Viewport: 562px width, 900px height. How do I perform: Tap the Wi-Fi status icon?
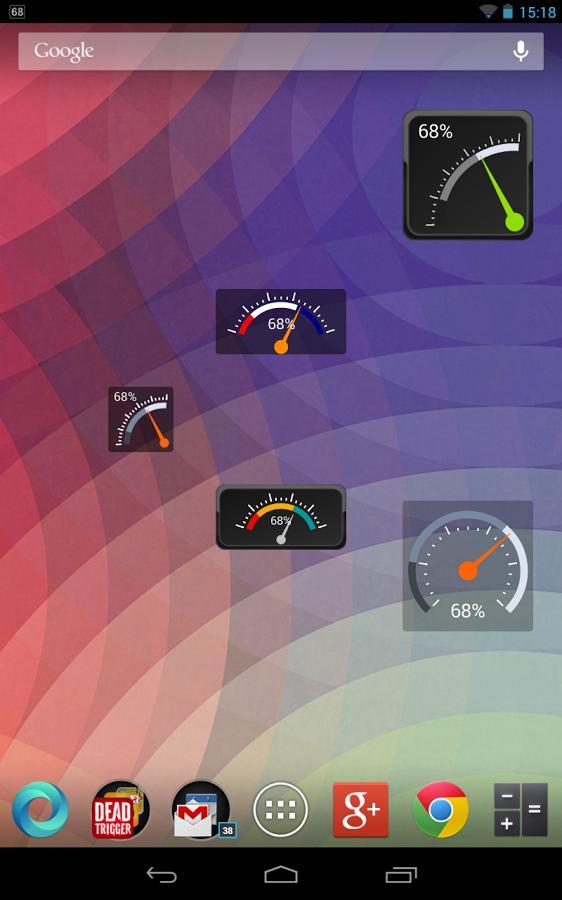coord(487,11)
